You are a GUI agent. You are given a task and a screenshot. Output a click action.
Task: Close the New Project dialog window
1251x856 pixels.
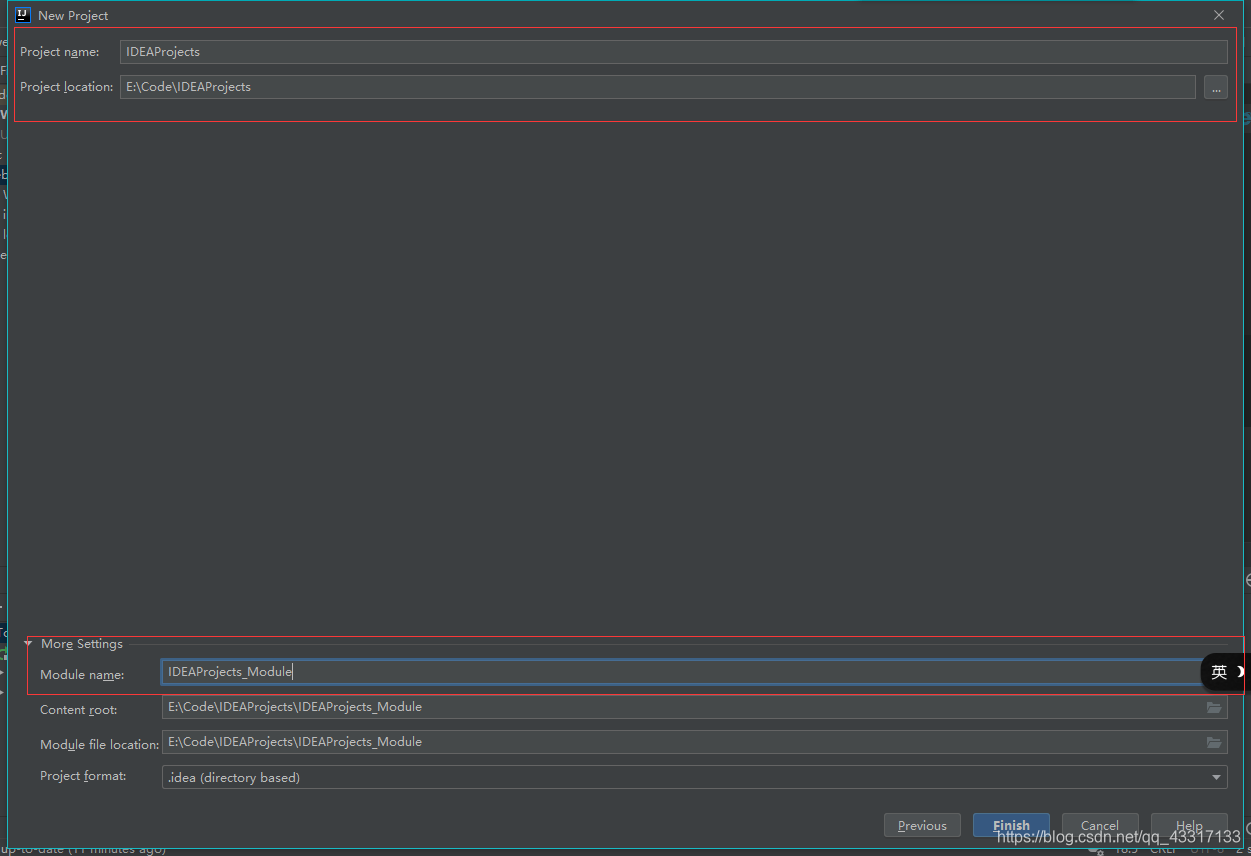click(1219, 15)
